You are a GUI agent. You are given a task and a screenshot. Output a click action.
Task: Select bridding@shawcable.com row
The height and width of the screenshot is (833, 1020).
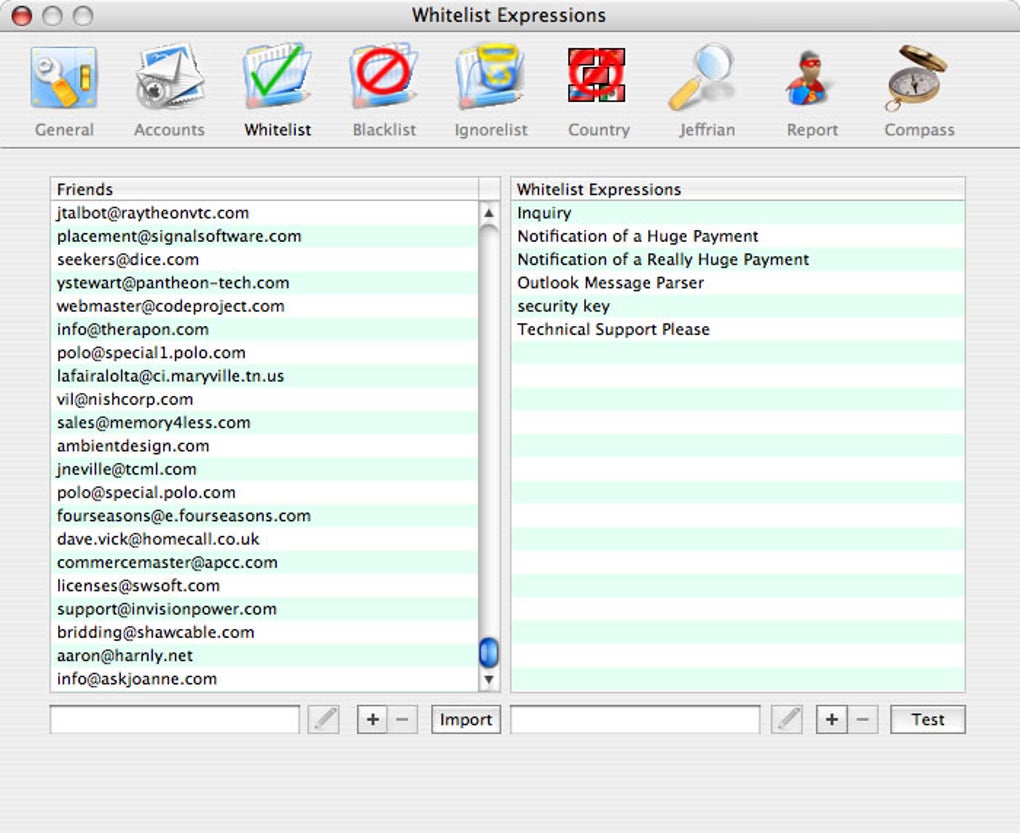tap(264, 632)
